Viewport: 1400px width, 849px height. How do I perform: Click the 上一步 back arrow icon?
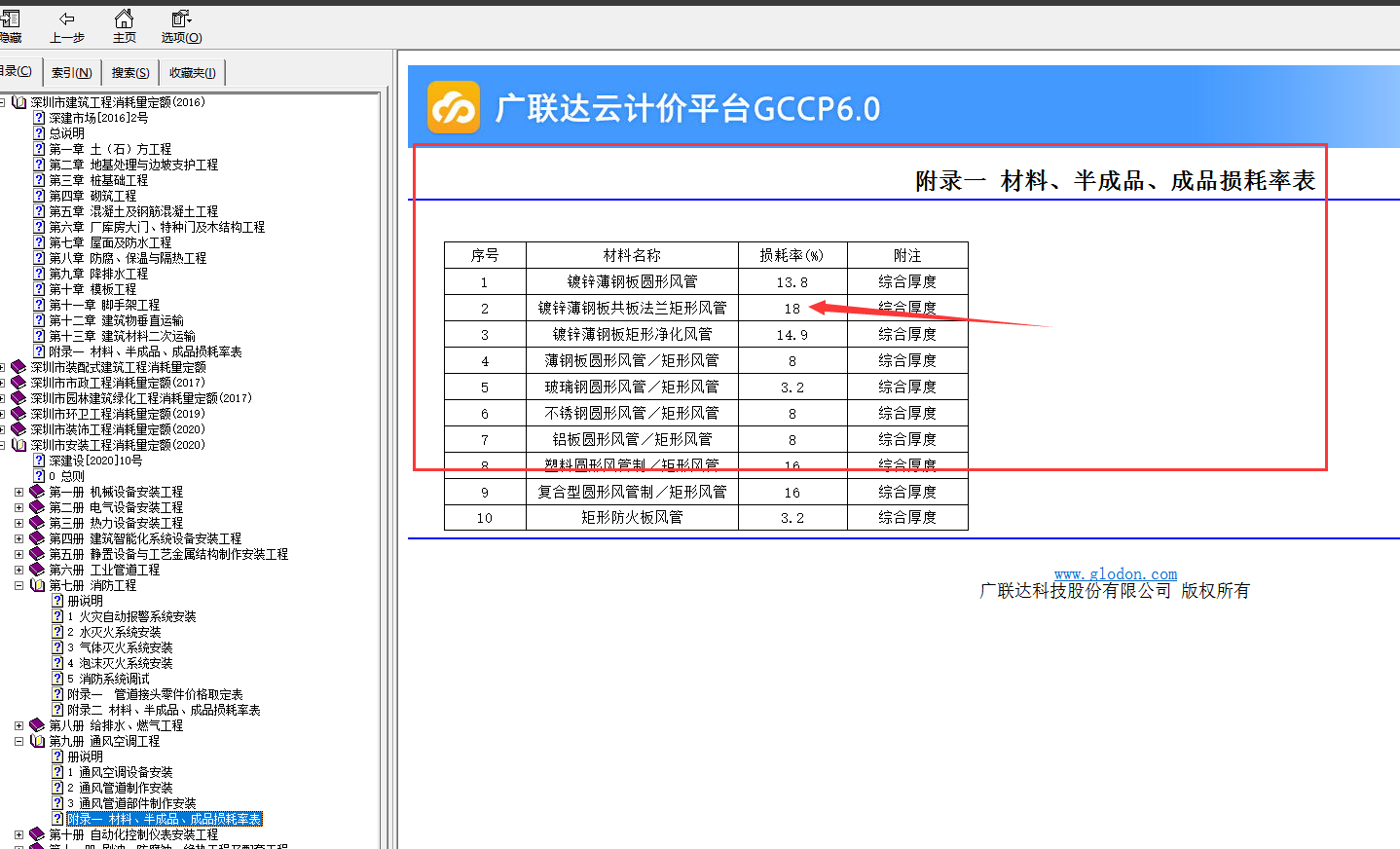(67, 18)
